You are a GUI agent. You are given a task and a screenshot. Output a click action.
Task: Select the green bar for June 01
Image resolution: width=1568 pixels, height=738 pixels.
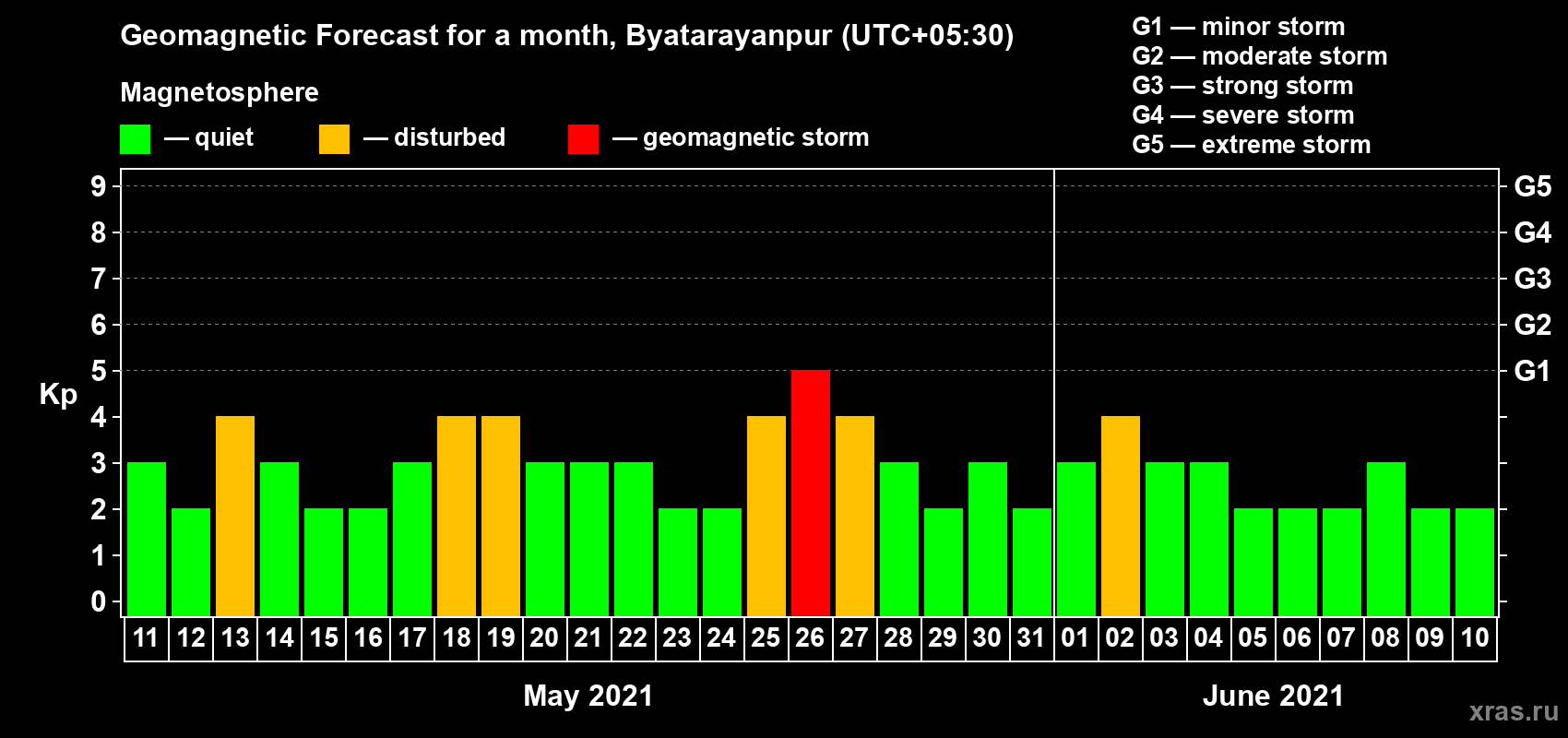[1076, 540]
